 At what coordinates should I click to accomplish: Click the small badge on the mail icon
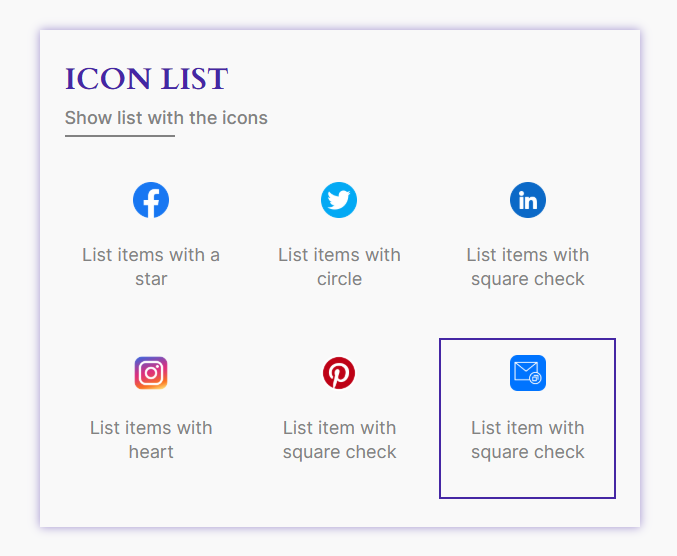pos(535,378)
